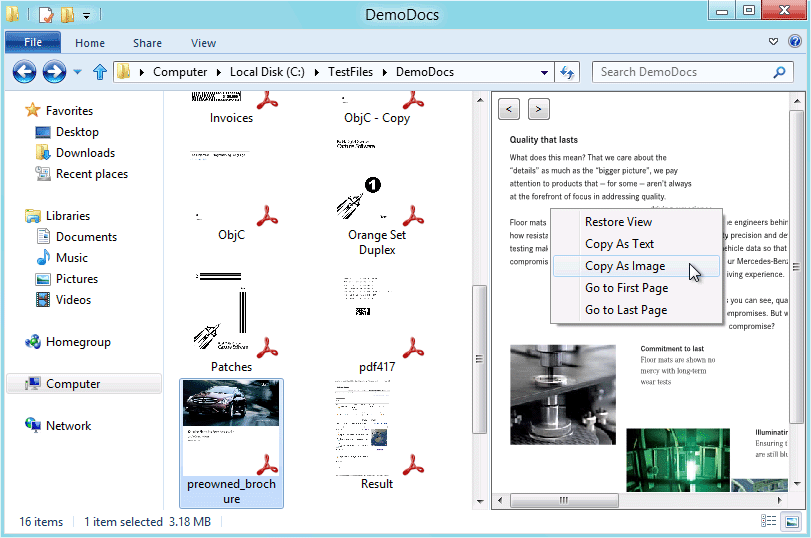Expand the ribbon with chevron
Image resolution: width=811 pixels, height=538 pixels.
click(773, 41)
